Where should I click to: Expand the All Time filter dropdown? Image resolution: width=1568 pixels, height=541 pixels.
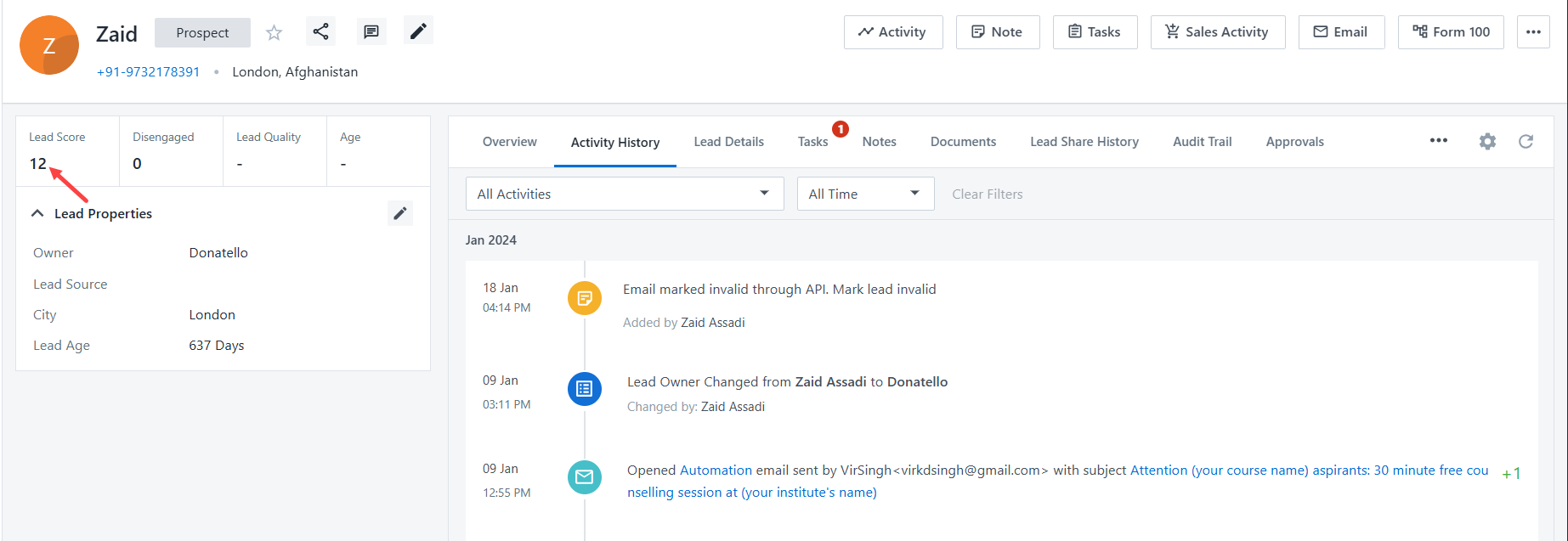(865, 194)
